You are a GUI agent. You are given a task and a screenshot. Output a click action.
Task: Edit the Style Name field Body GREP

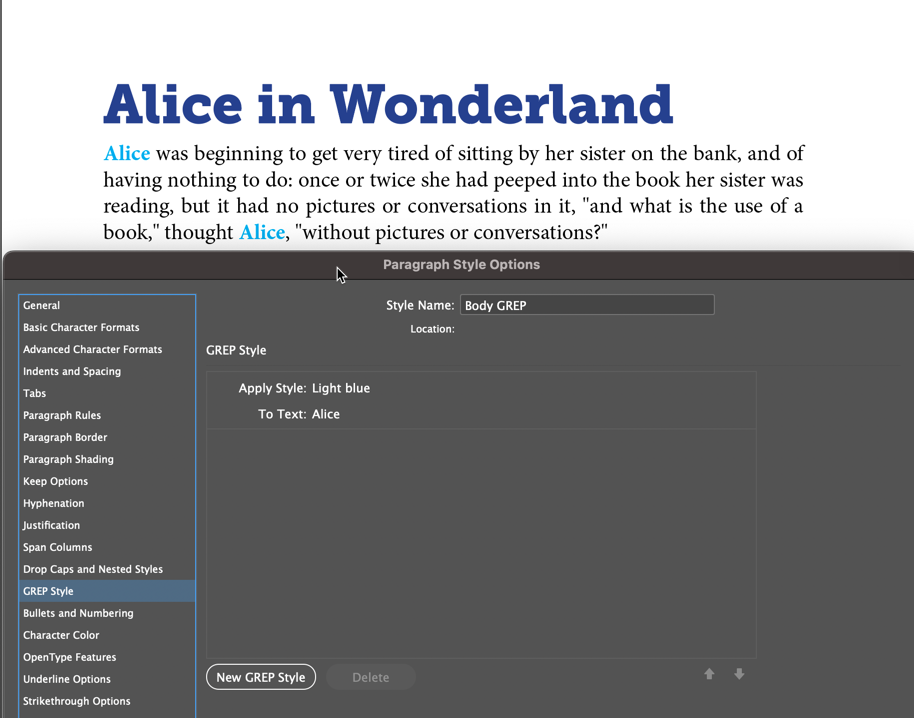[587, 305]
